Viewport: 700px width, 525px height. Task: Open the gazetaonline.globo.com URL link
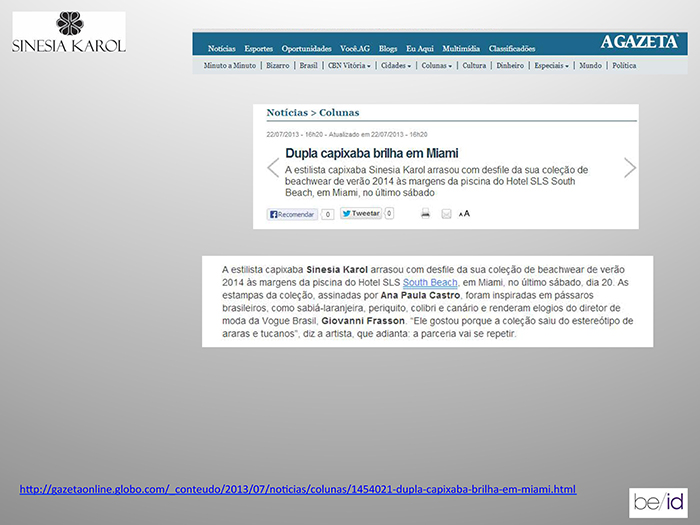pos(298,489)
